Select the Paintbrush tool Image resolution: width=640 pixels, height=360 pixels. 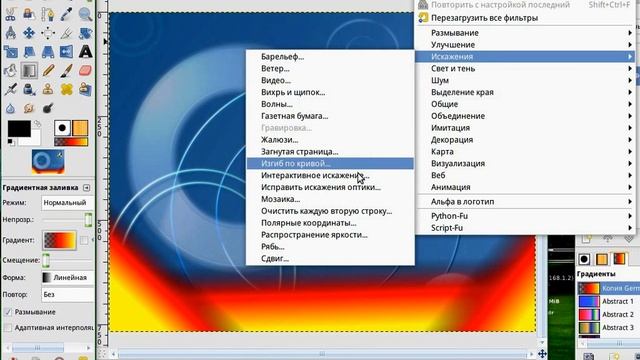pos(67,71)
